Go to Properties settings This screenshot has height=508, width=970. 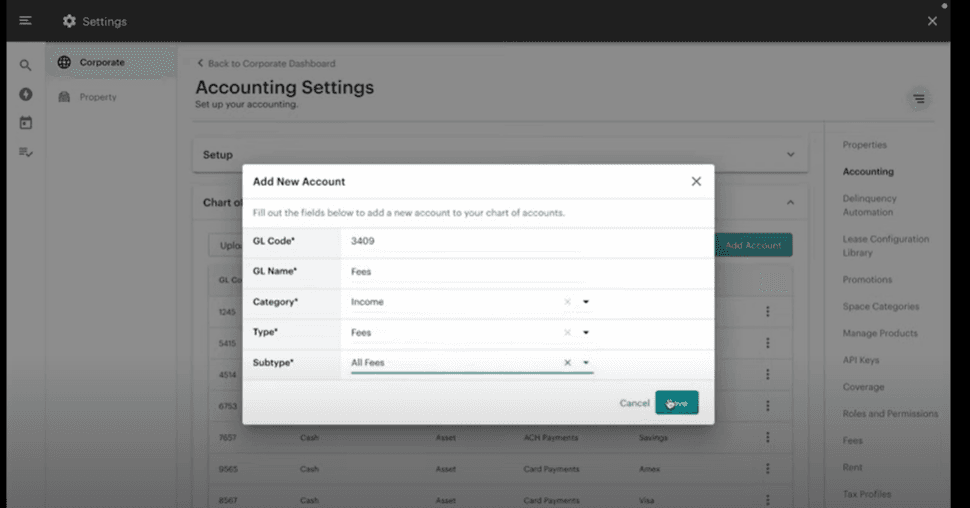864,145
